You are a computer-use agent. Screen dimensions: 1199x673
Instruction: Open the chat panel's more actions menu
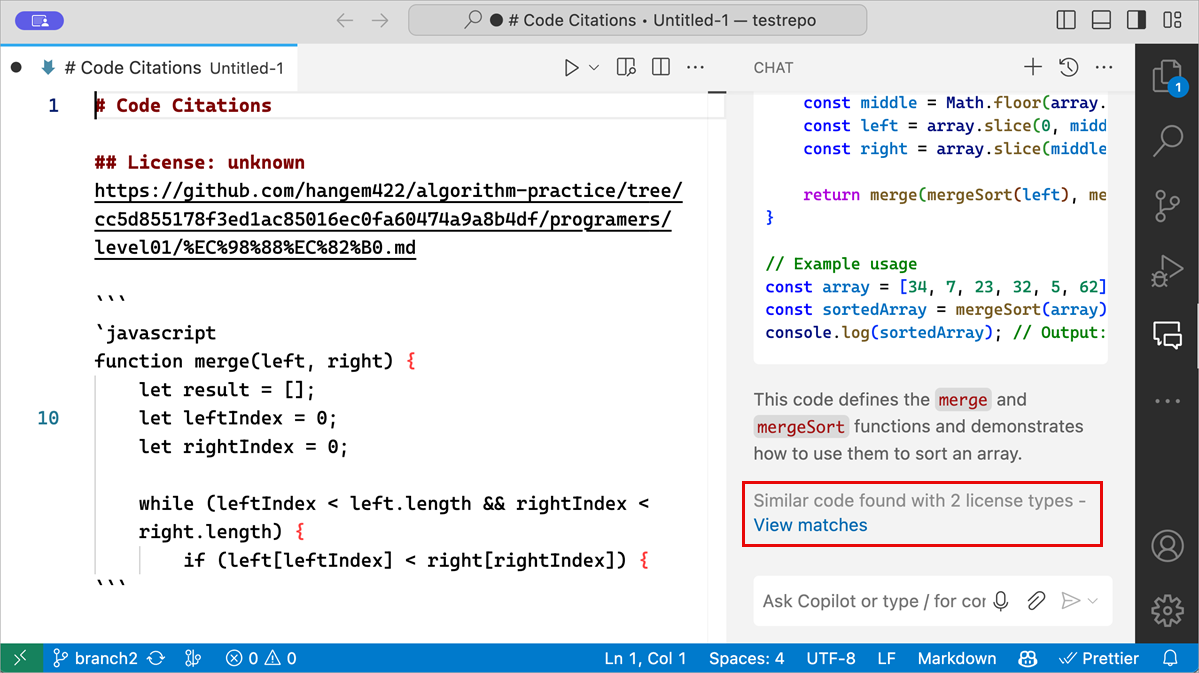coord(1103,67)
